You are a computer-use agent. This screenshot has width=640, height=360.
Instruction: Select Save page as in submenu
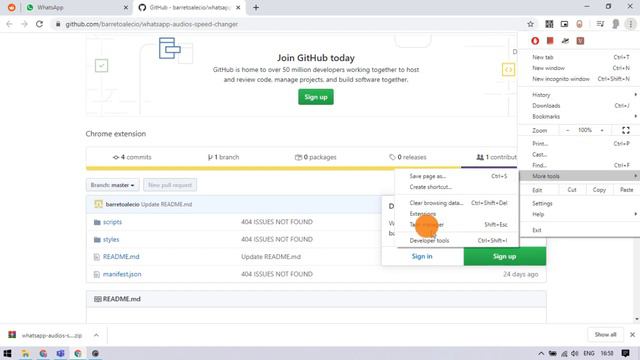[x=458, y=176]
